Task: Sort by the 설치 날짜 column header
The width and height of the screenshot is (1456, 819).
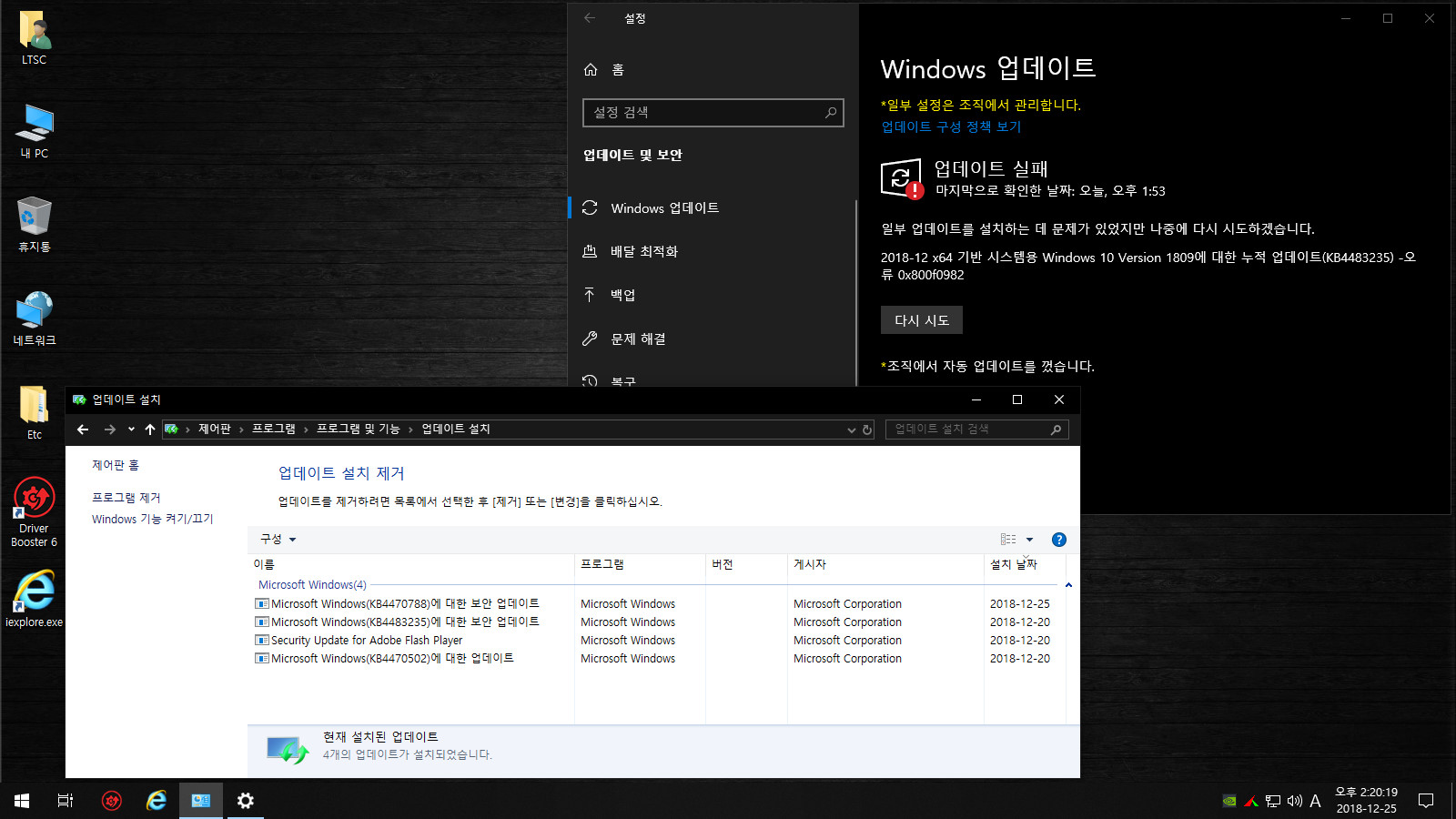Action: [1024, 564]
